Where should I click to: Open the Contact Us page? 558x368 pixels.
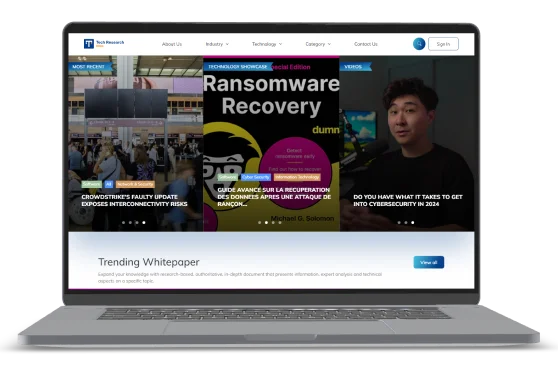click(366, 44)
